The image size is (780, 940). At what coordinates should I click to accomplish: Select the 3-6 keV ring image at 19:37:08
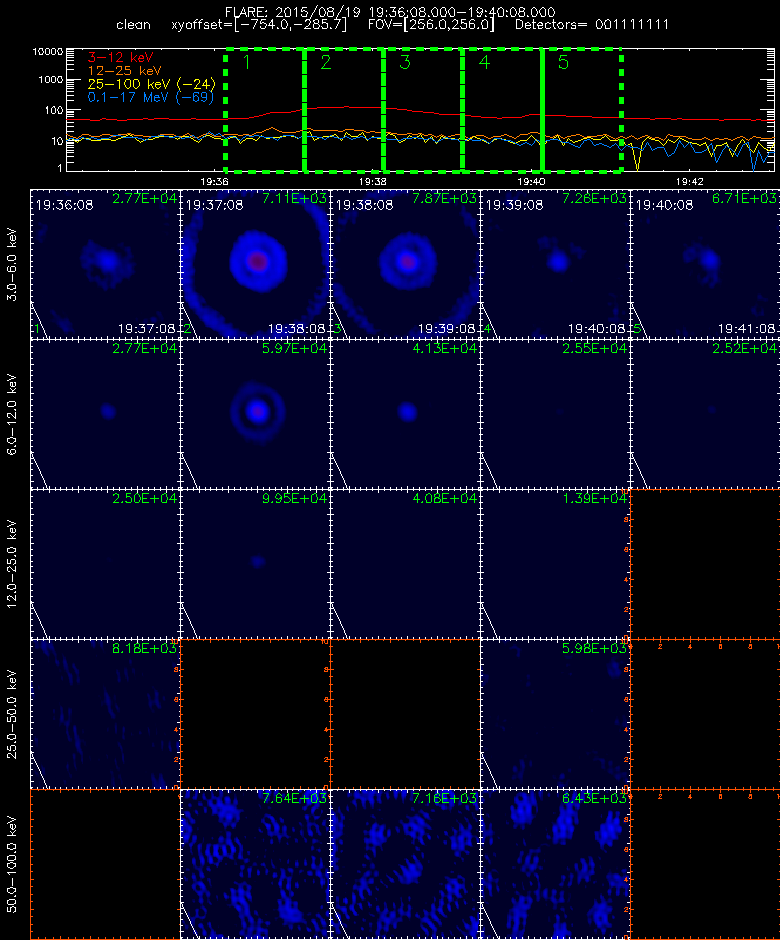pos(255,264)
